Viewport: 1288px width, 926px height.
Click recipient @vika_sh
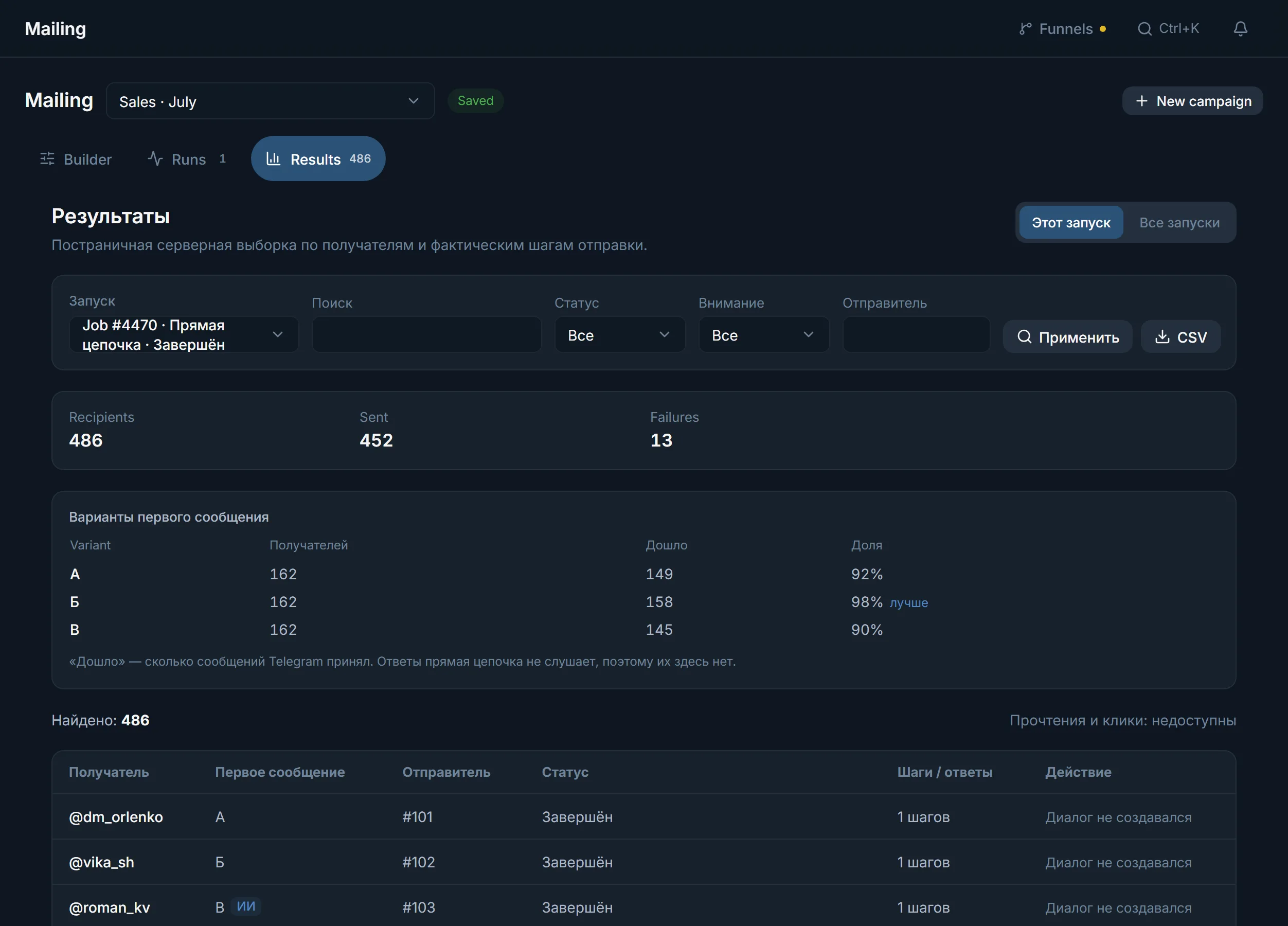pos(102,862)
